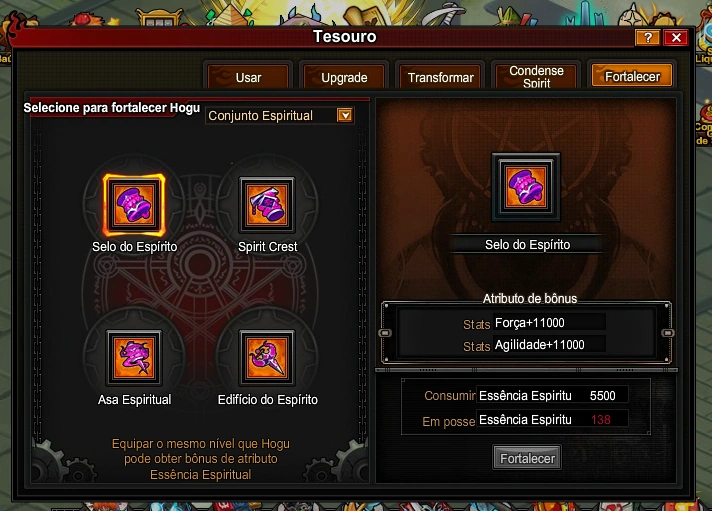Switch to the Usar tab
Image resolution: width=712 pixels, height=511 pixels.
(248, 77)
